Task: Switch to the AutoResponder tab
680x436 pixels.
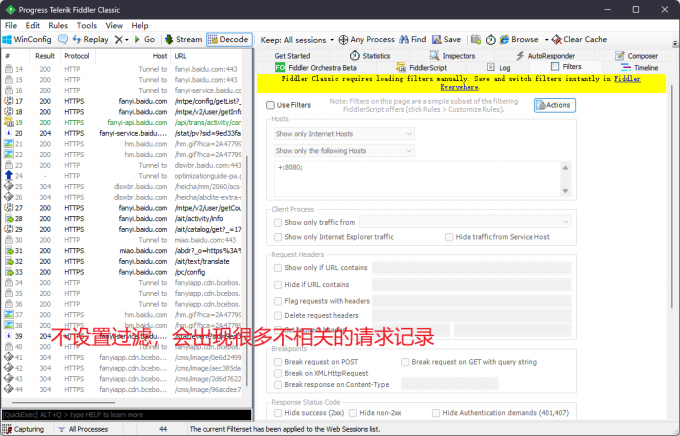Action: point(545,56)
